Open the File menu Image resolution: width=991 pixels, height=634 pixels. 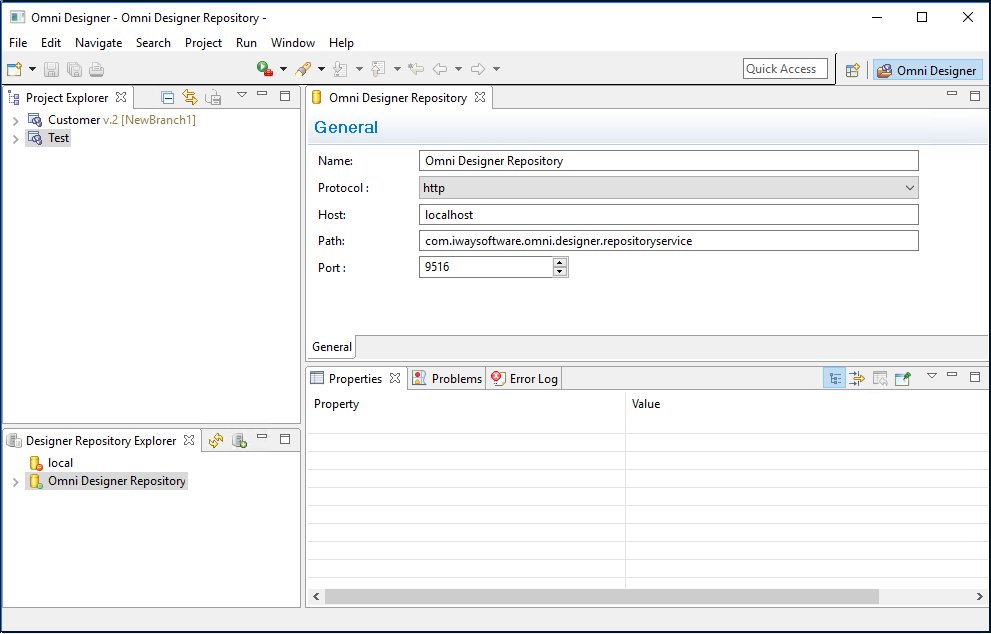click(18, 43)
